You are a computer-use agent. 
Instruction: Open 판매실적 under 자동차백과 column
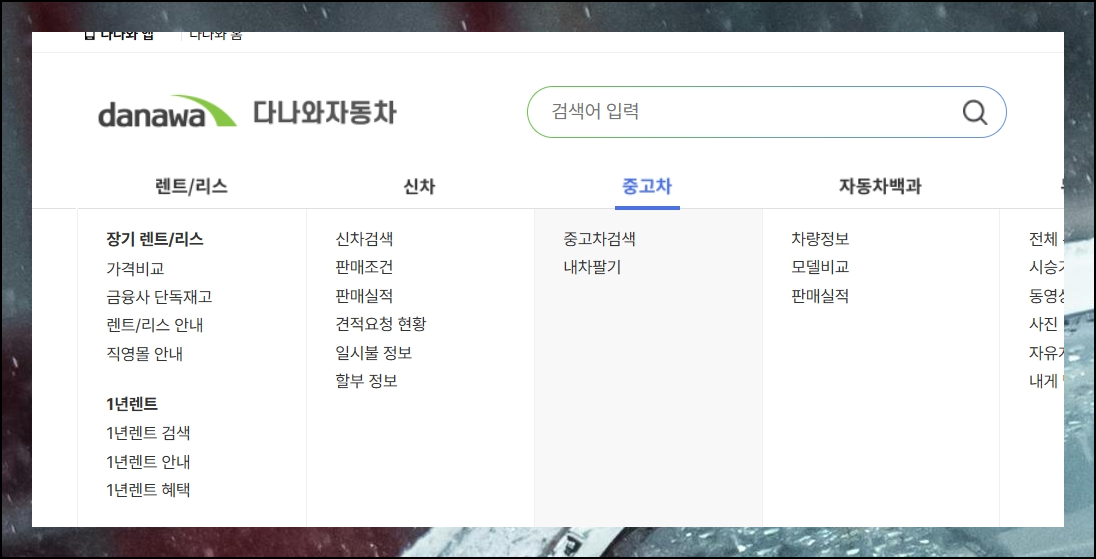(x=820, y=296)
